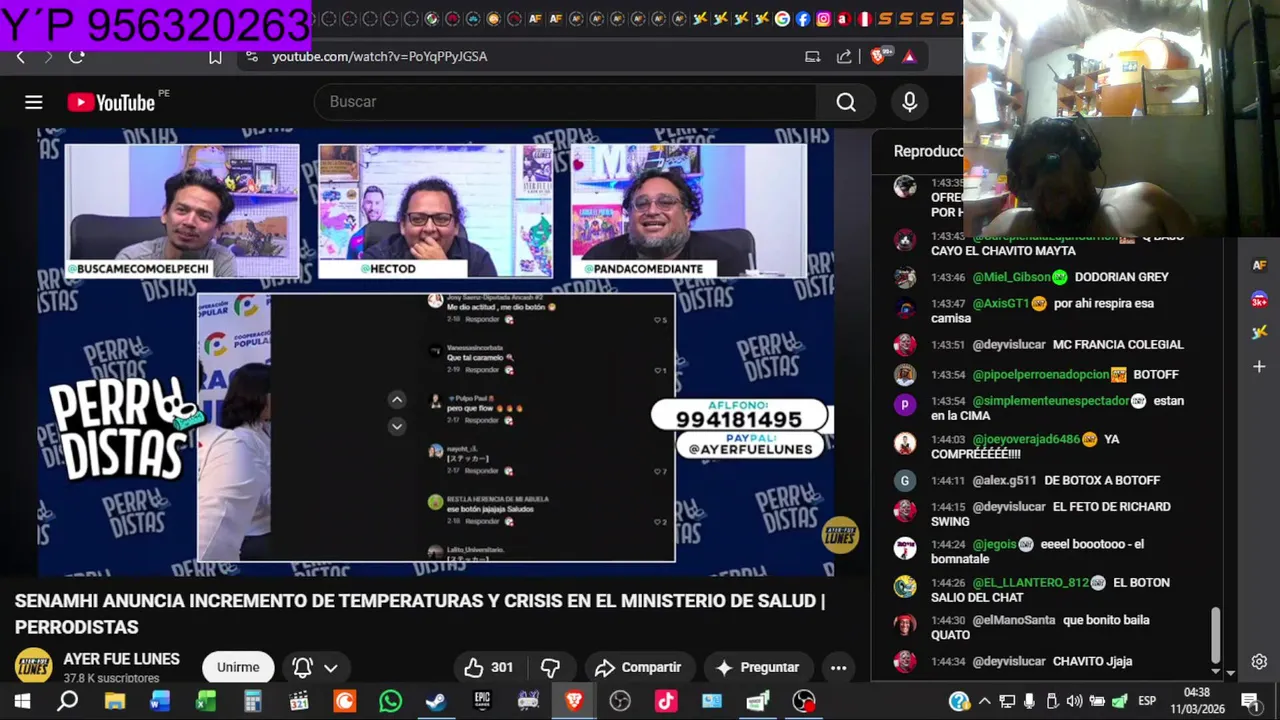The image size is (1280, 720).
Task: Switch to the Instagram browser tab
Action: (823, 19)
